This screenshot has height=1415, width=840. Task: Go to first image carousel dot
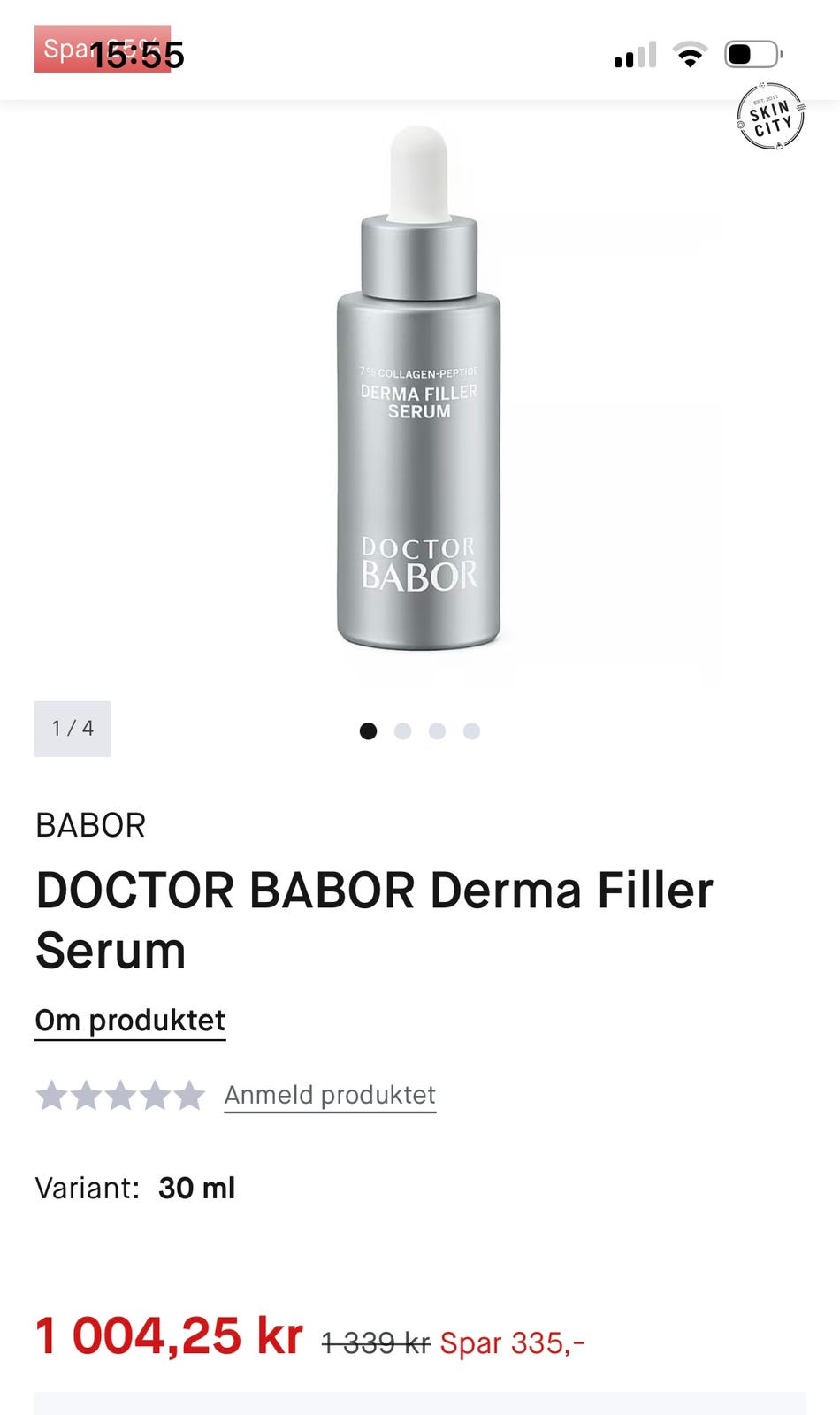pyautogui.click(x=369, y=730)
